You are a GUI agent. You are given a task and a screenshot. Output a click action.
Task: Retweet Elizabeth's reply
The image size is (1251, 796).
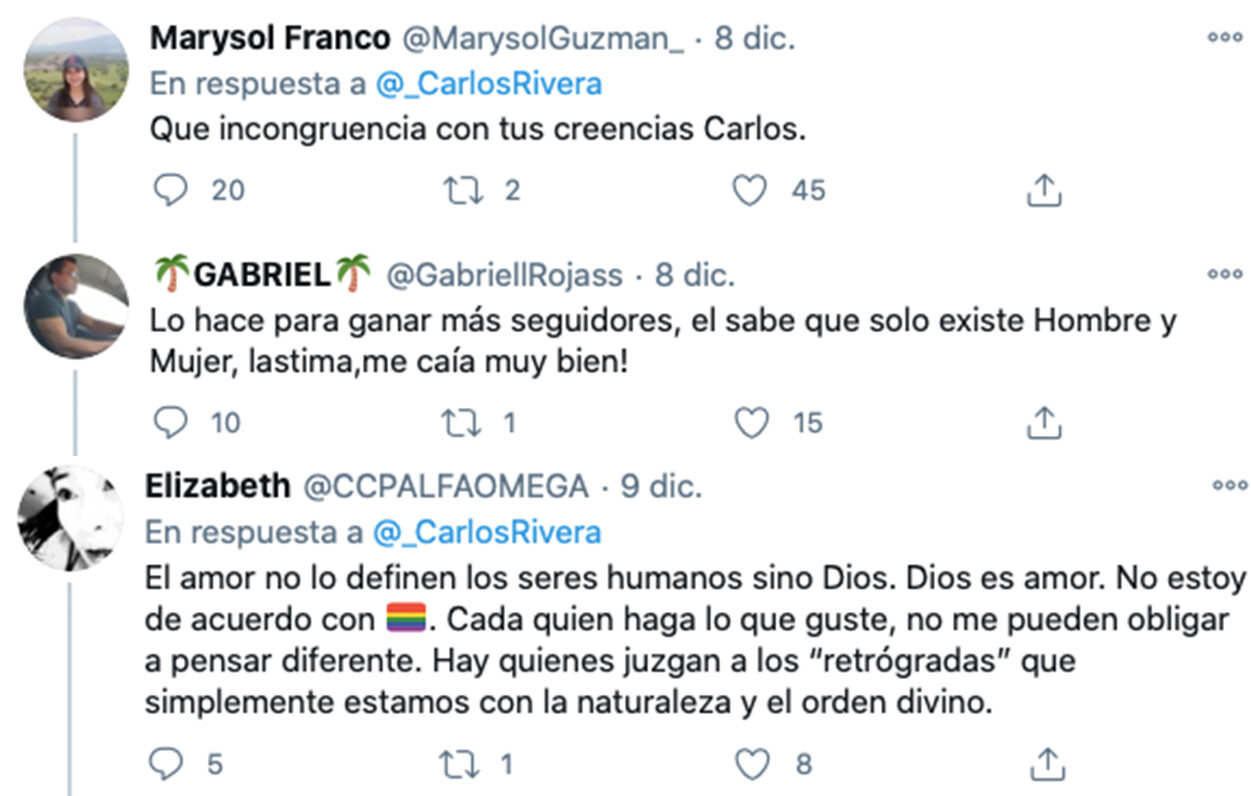462,762
